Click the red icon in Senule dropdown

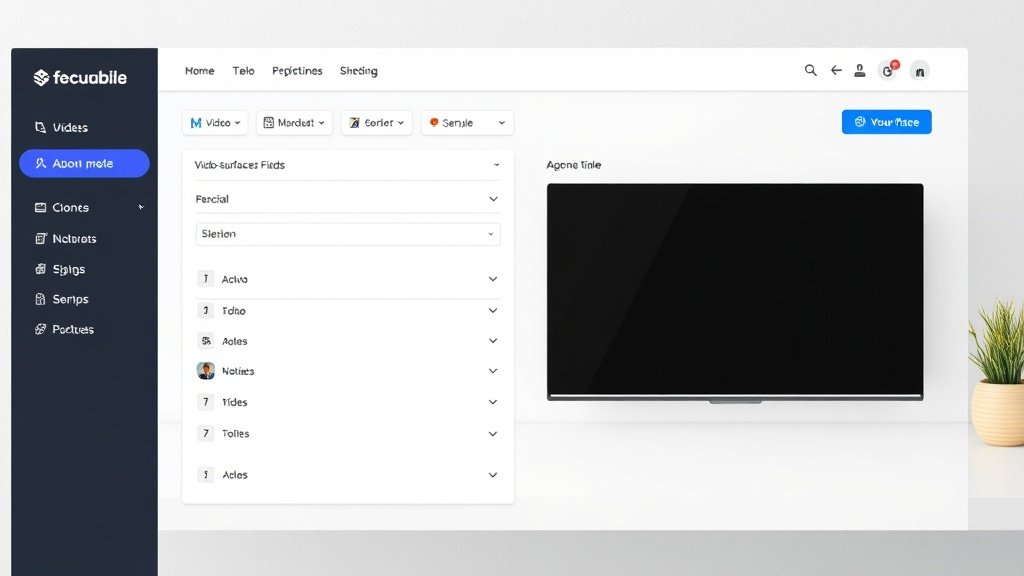[x=434, y=123]
